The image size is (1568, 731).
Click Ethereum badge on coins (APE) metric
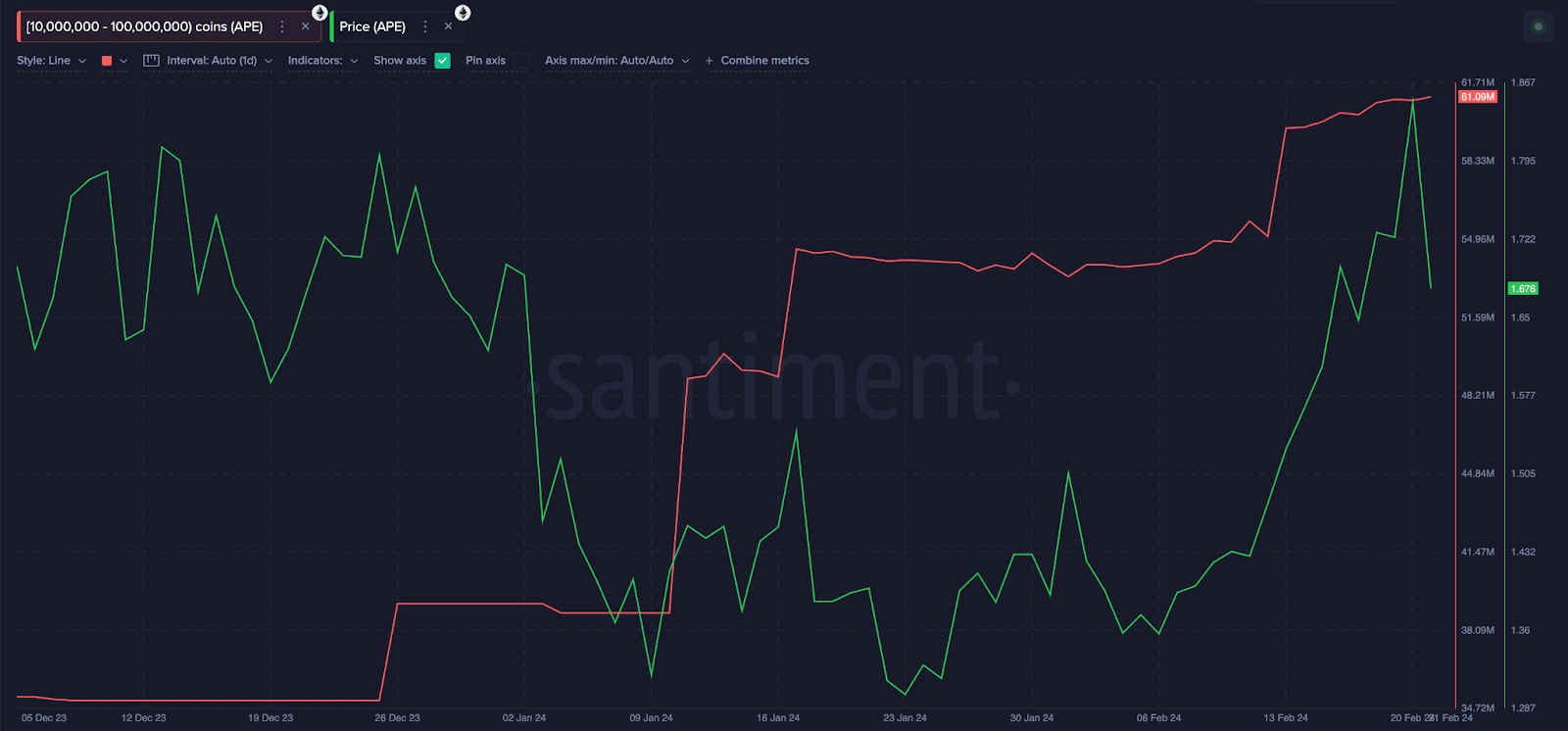[x=319, y=13]
